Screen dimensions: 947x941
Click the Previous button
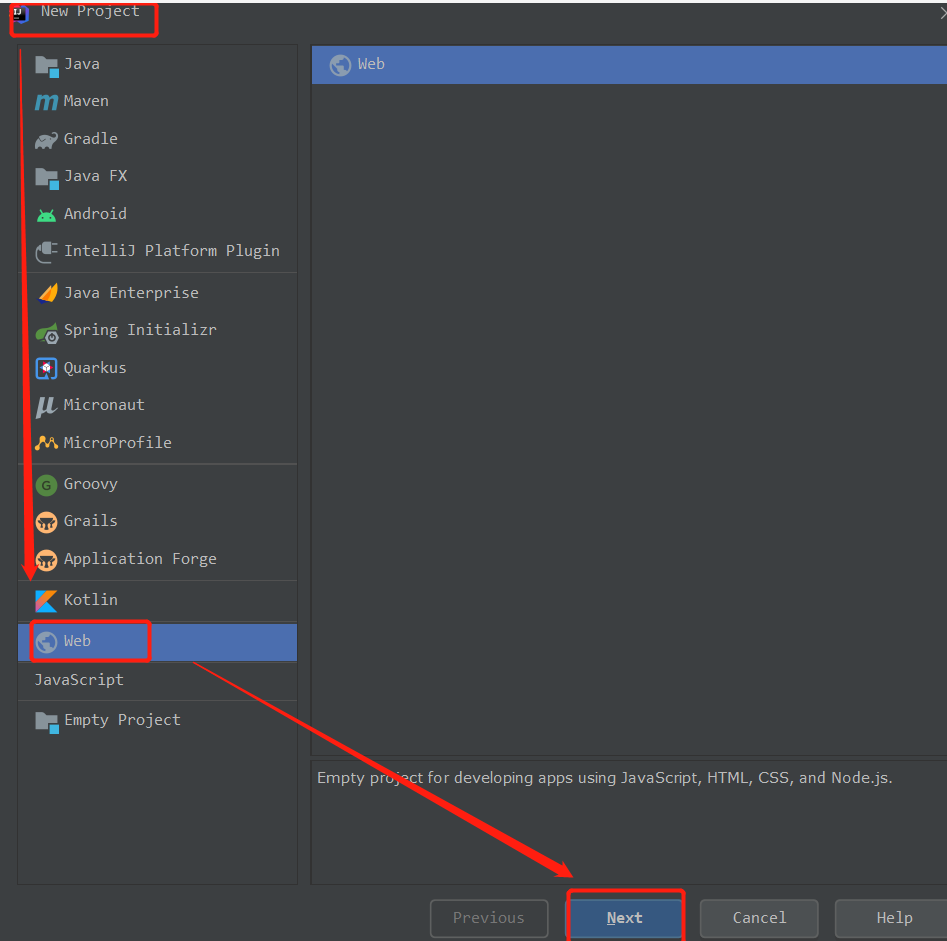(489, 918)
